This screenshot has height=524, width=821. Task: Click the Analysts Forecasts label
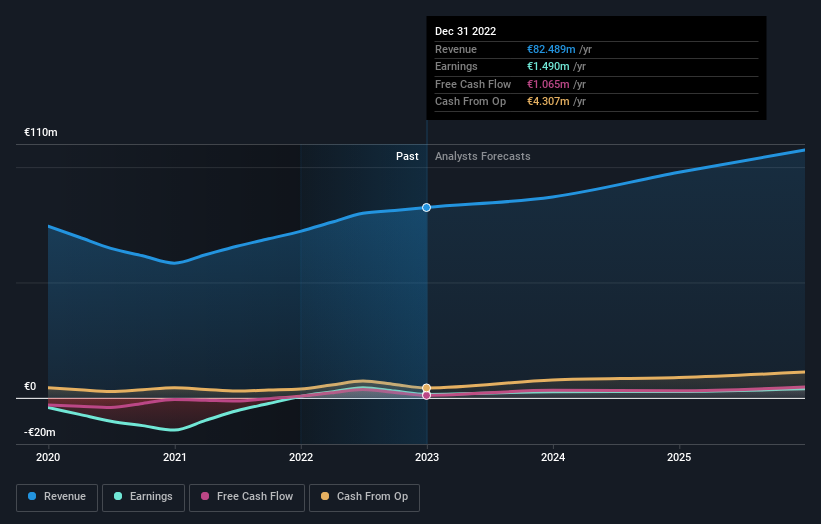[x=483, y=156]
